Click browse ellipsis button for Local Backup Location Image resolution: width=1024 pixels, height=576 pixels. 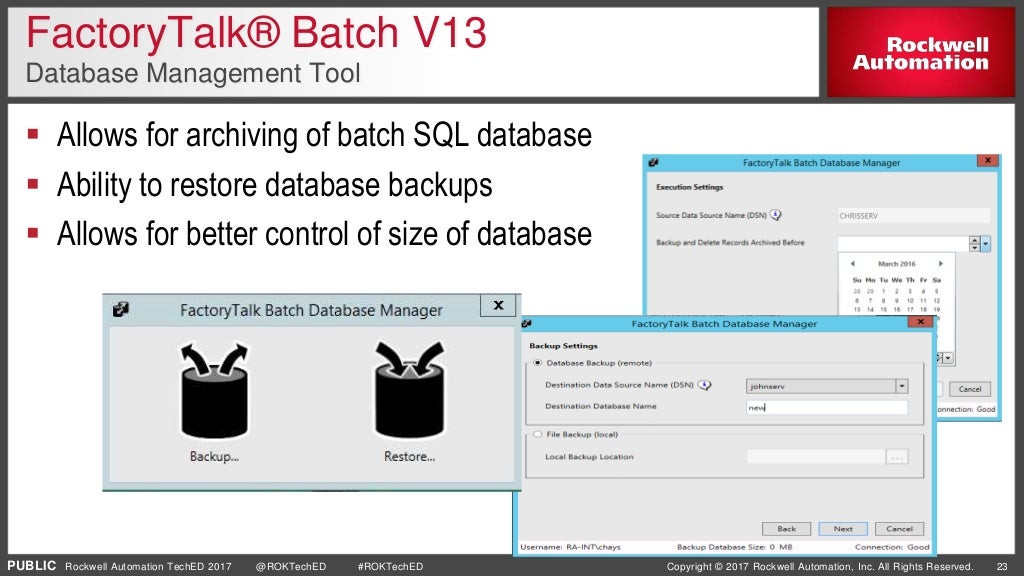click(897, 457)
